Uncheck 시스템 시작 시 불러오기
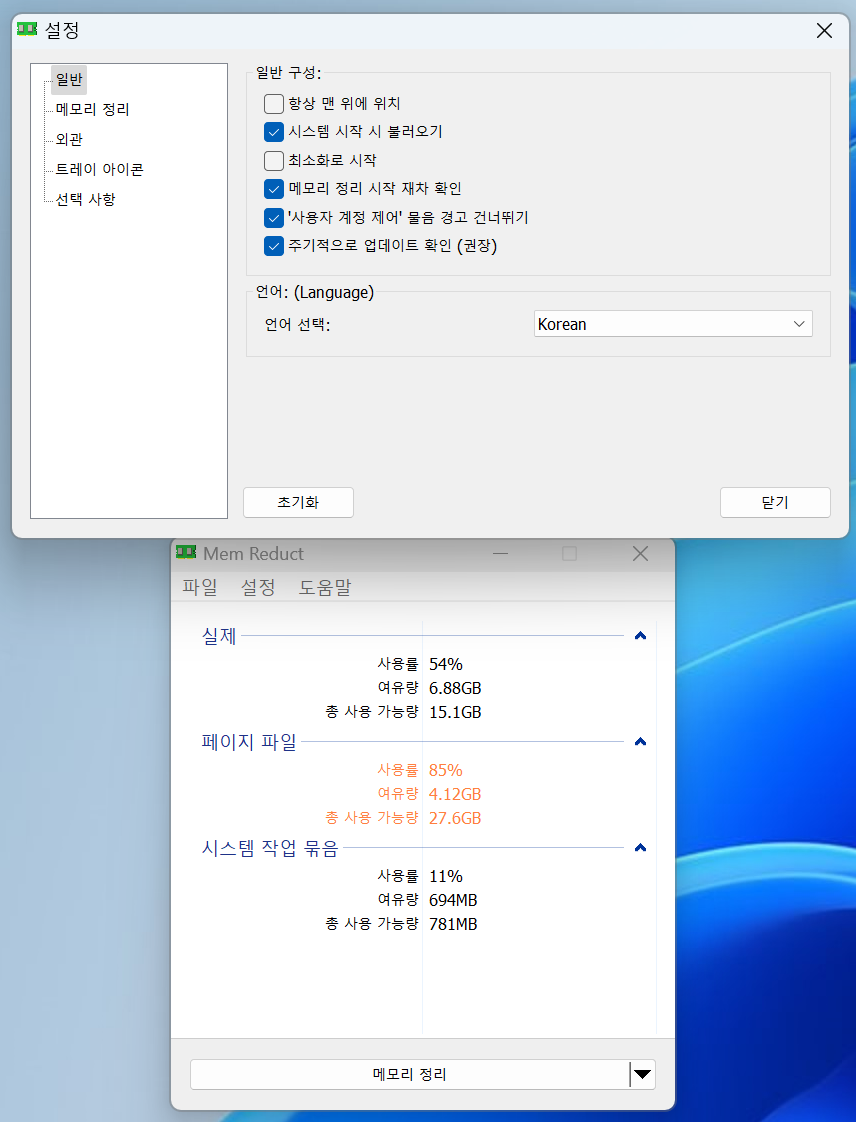Viewport: 856px width, 1122px height. click(274, 132)
